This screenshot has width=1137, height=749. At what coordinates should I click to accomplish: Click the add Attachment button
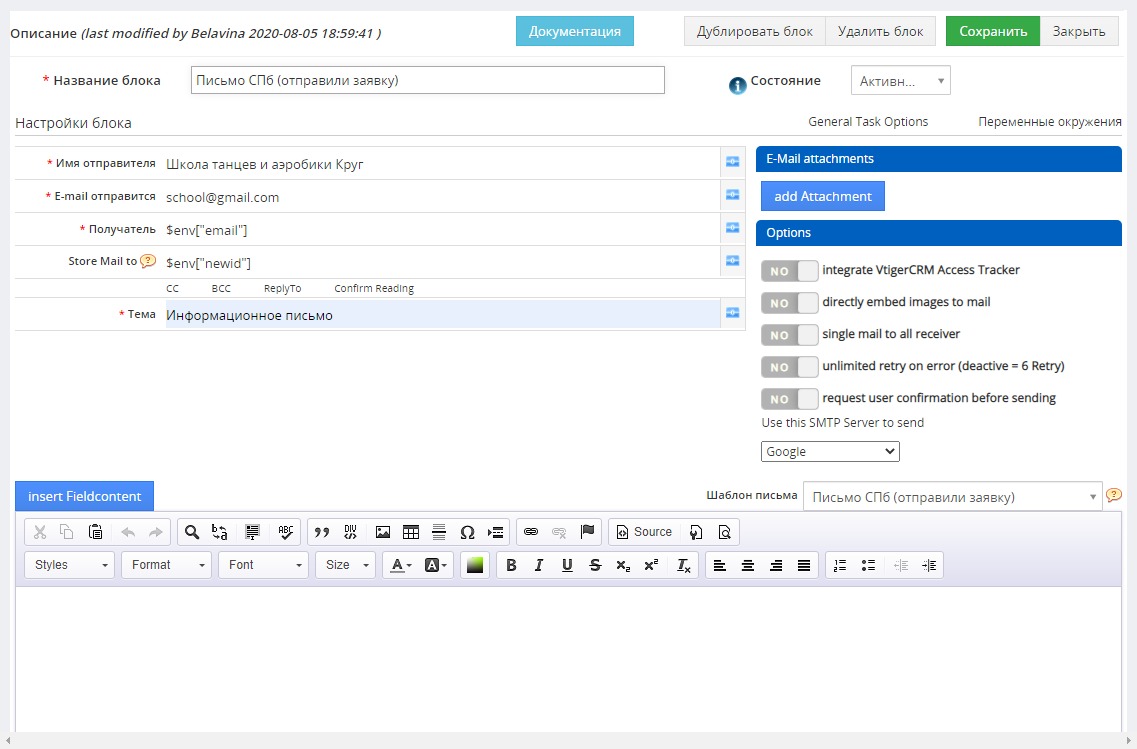coord(822,197)
